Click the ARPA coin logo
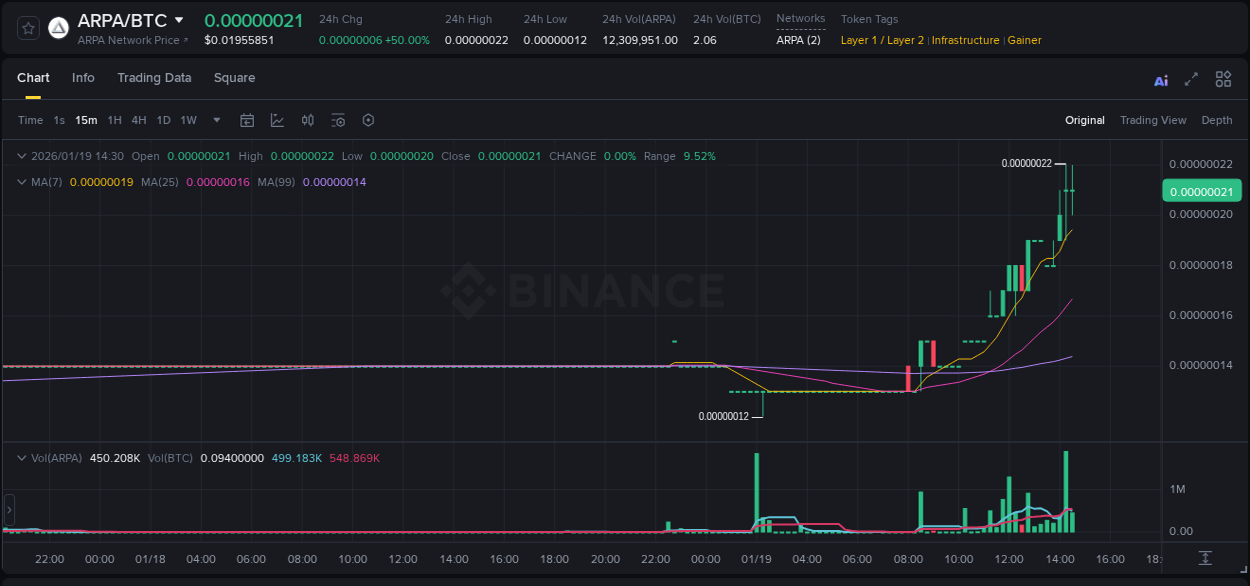Screen dimensions: 1250x586 point(58,27)
